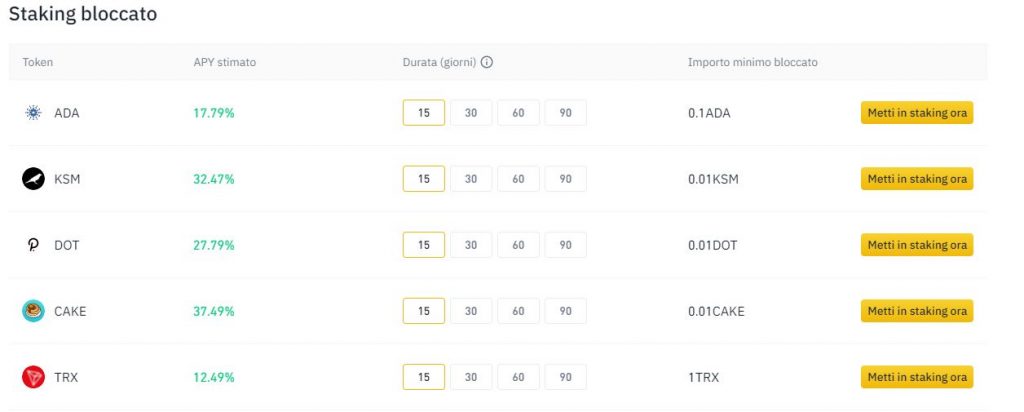Start staking TRX now
Viewport: 1024px width, 412px height.
(917, 377)
